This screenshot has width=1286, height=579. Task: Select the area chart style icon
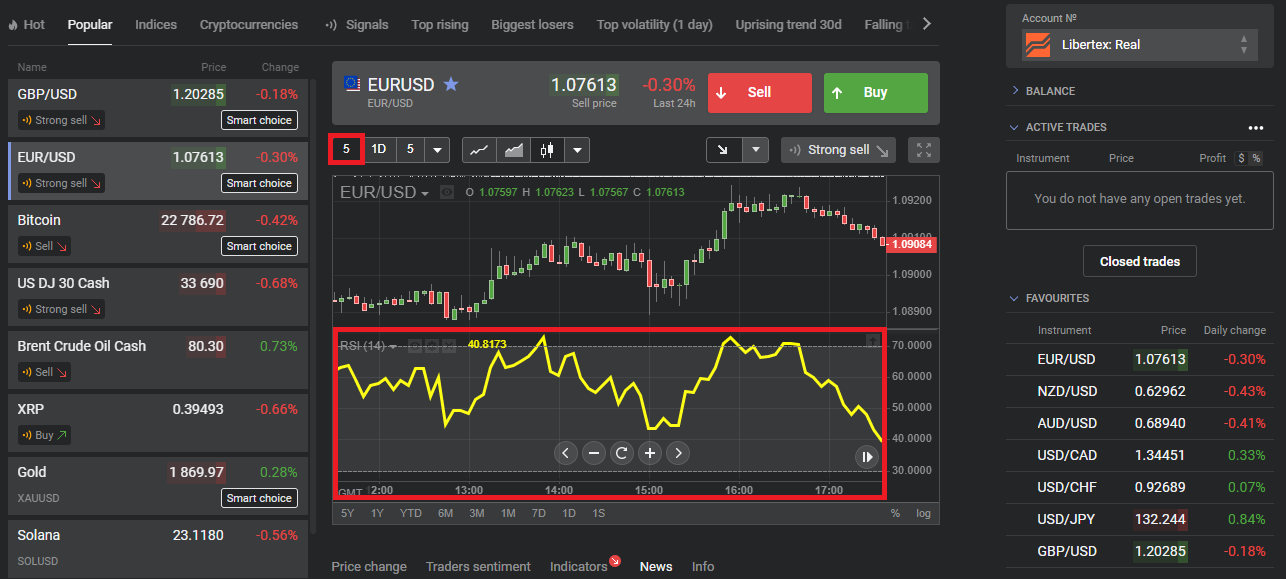(x=513, y=149)
